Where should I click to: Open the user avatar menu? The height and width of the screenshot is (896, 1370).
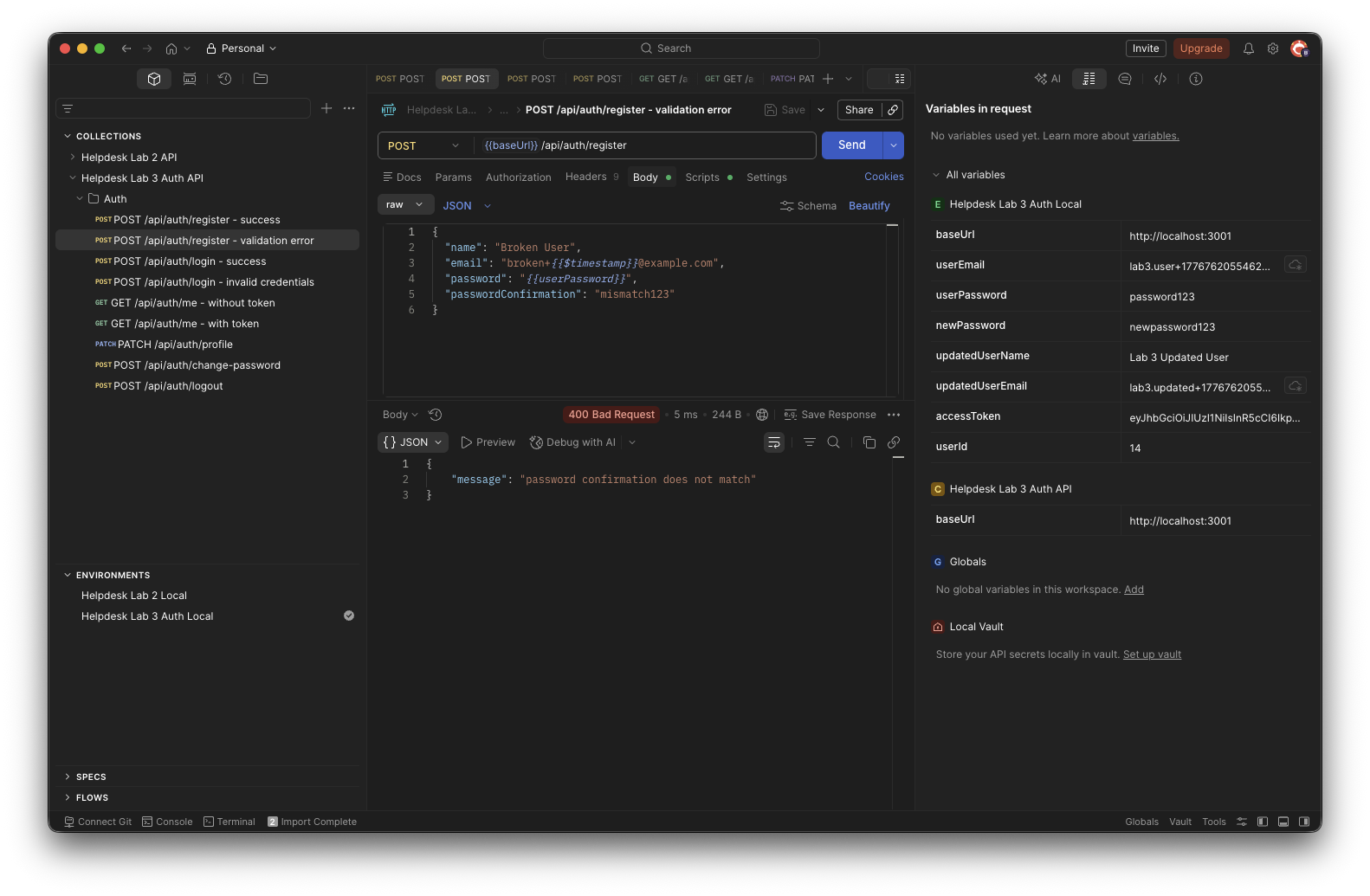[x=1299, y=48]
